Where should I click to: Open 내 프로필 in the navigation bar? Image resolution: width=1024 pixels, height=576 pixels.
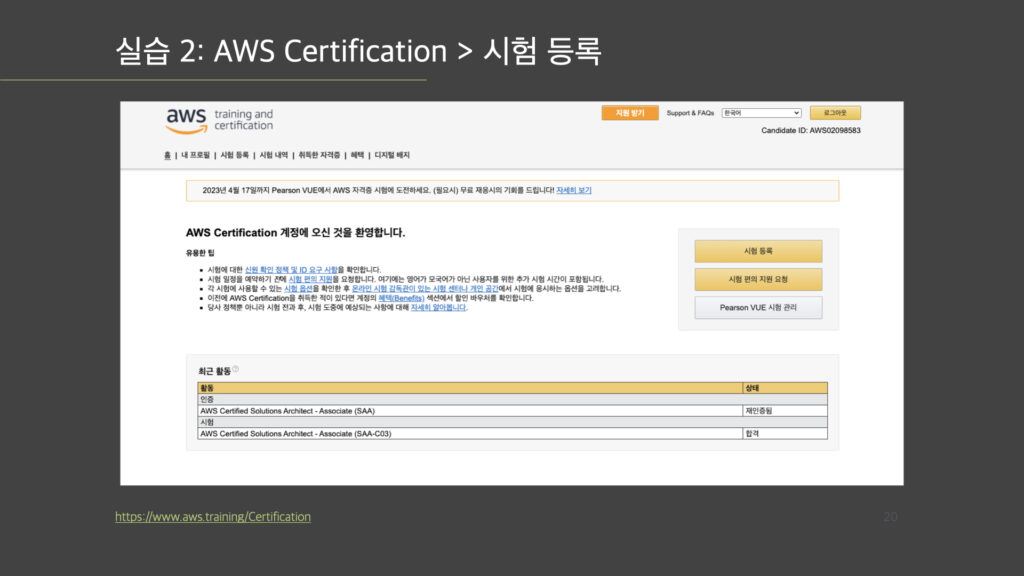(195, 155)
